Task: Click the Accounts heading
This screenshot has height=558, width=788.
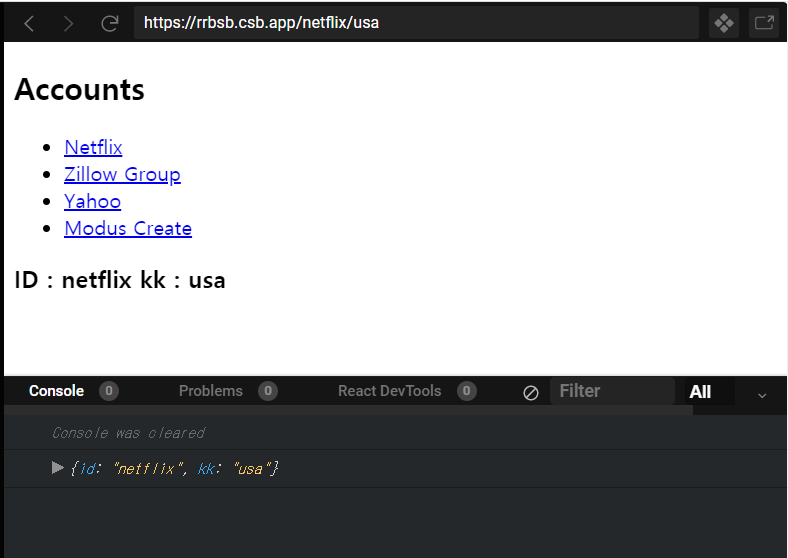Action: [x=79, y=89]
